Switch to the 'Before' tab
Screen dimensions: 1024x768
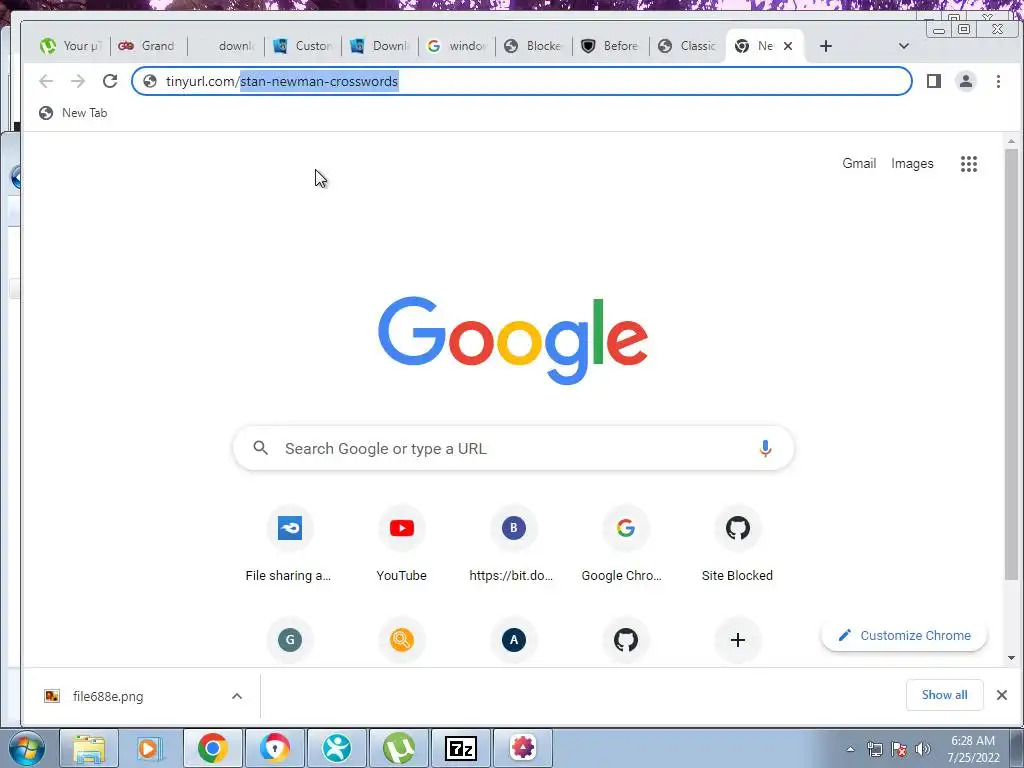(611, 46)
